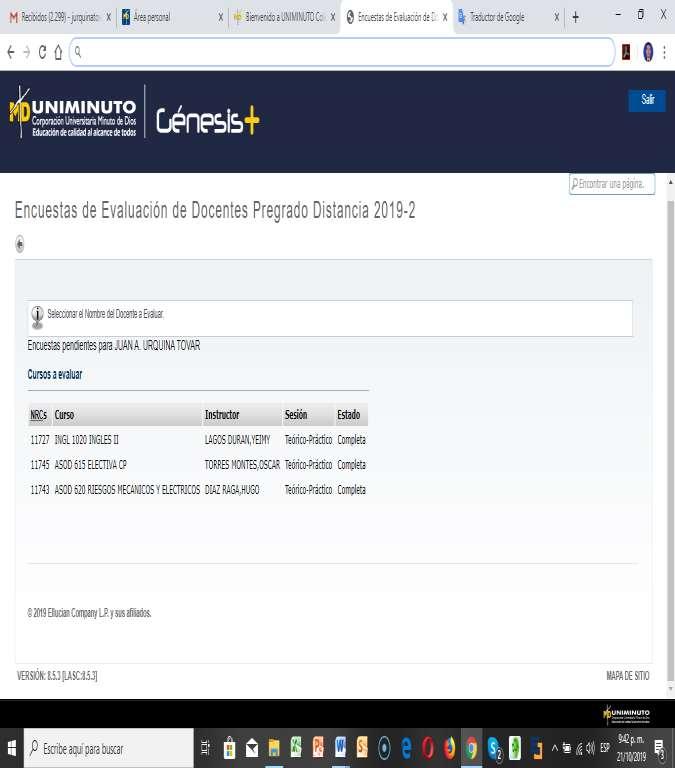
Task: Open the MAPA DE SITIO link
Action: (627, 676)
